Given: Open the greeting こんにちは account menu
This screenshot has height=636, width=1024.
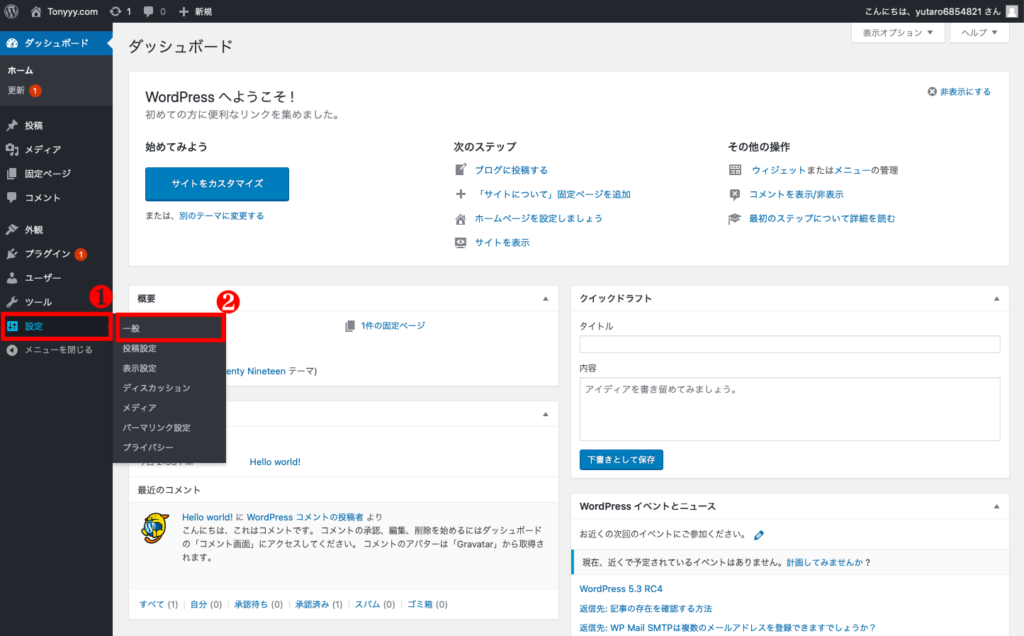Looking at the screenshot, I should [x=932, y=12].
